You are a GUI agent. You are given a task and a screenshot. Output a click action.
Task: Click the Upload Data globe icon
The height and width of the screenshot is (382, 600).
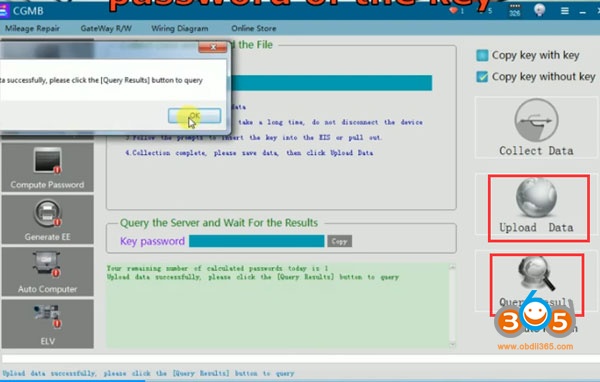536,198
